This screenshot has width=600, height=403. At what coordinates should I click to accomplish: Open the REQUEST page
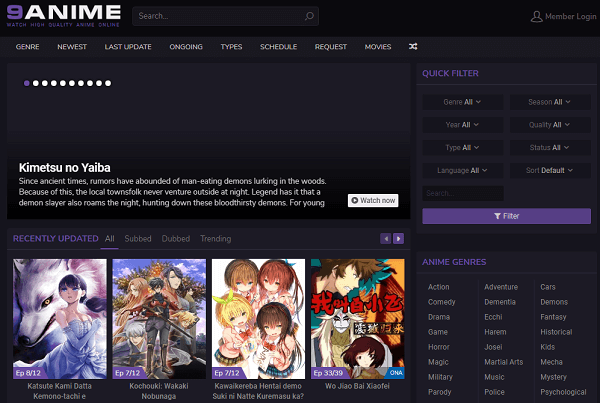point(331,47)
